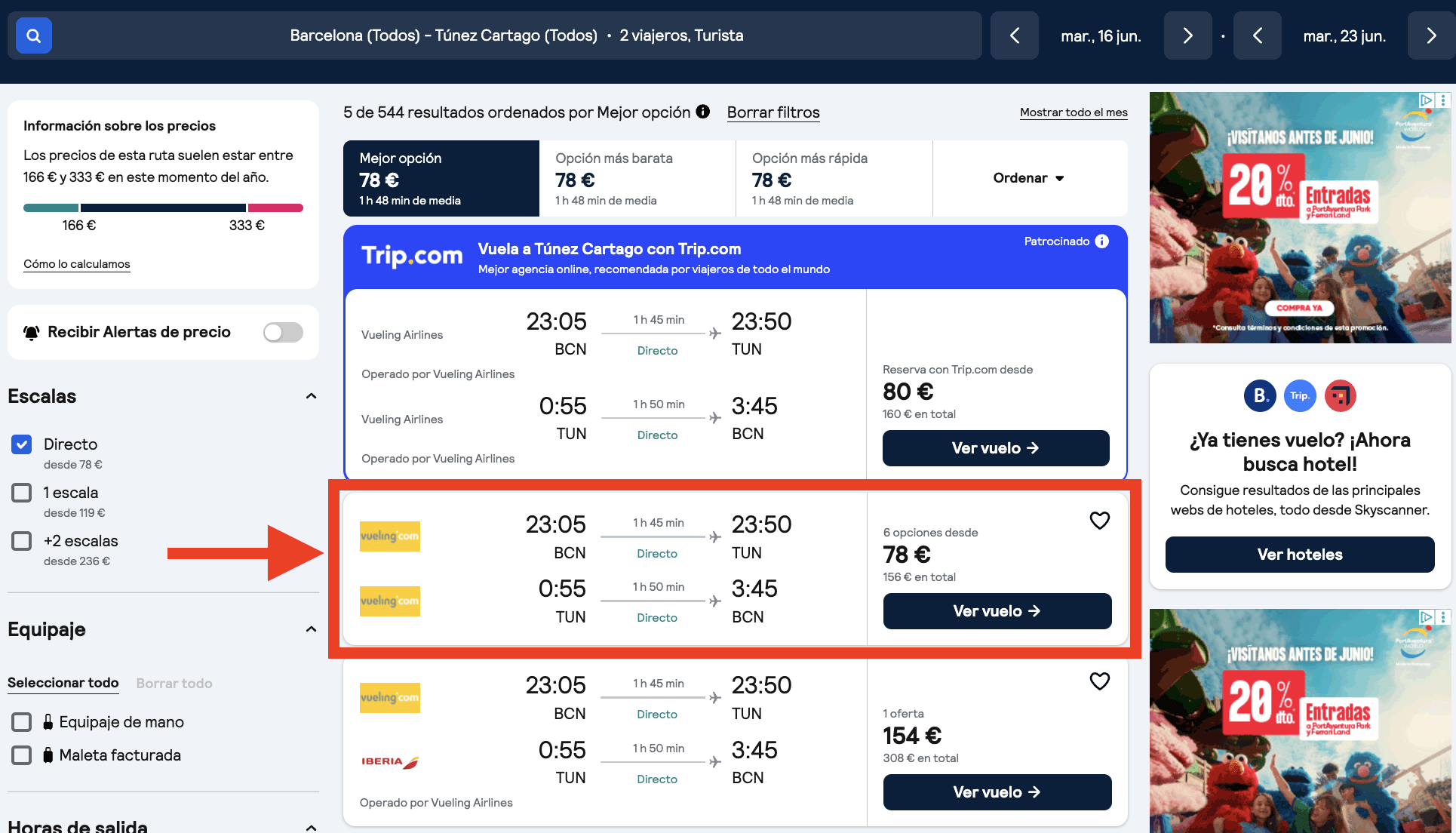Screen dimensions: 1456x833
Task: Click the Iberia airline logo
Action: pyautogui.click(x=390, y=762)
